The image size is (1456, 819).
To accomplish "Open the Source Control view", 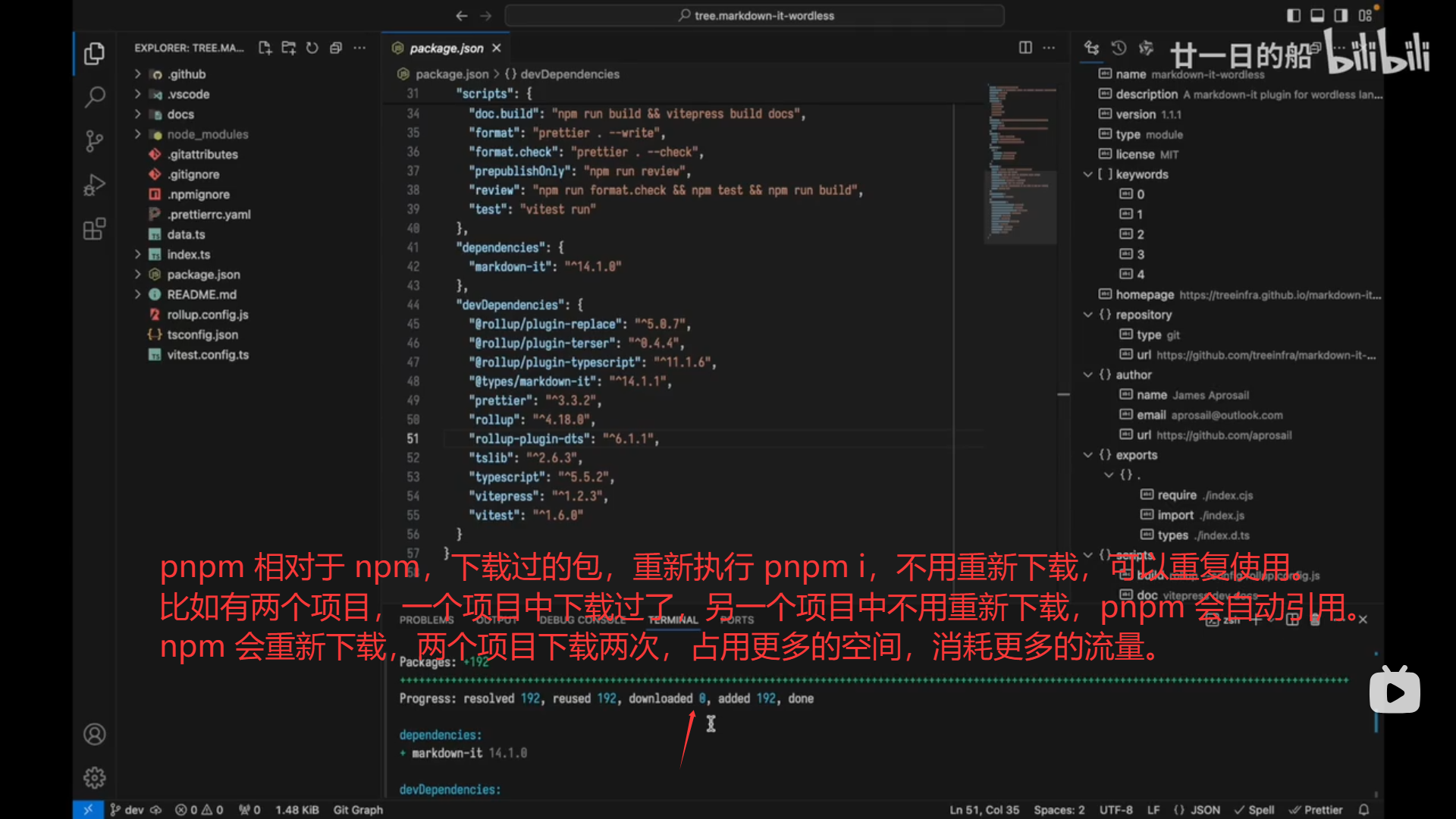I will [94, 141].
